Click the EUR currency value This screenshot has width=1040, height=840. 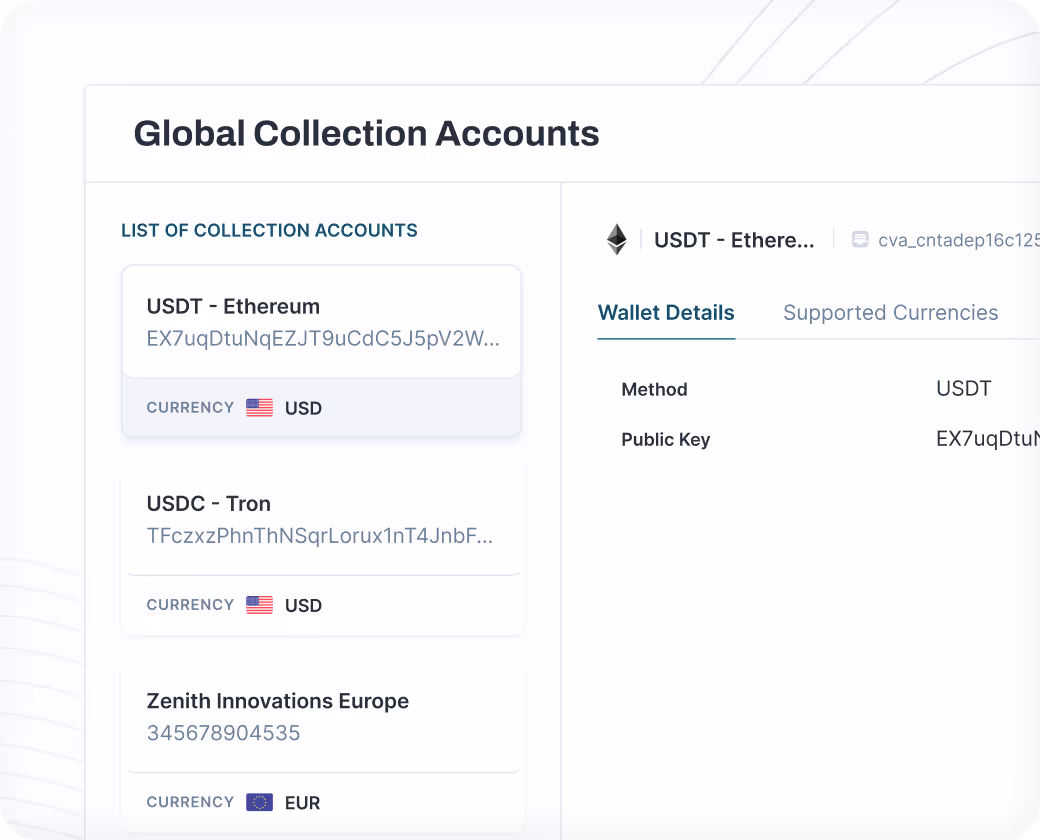[302, 803]
